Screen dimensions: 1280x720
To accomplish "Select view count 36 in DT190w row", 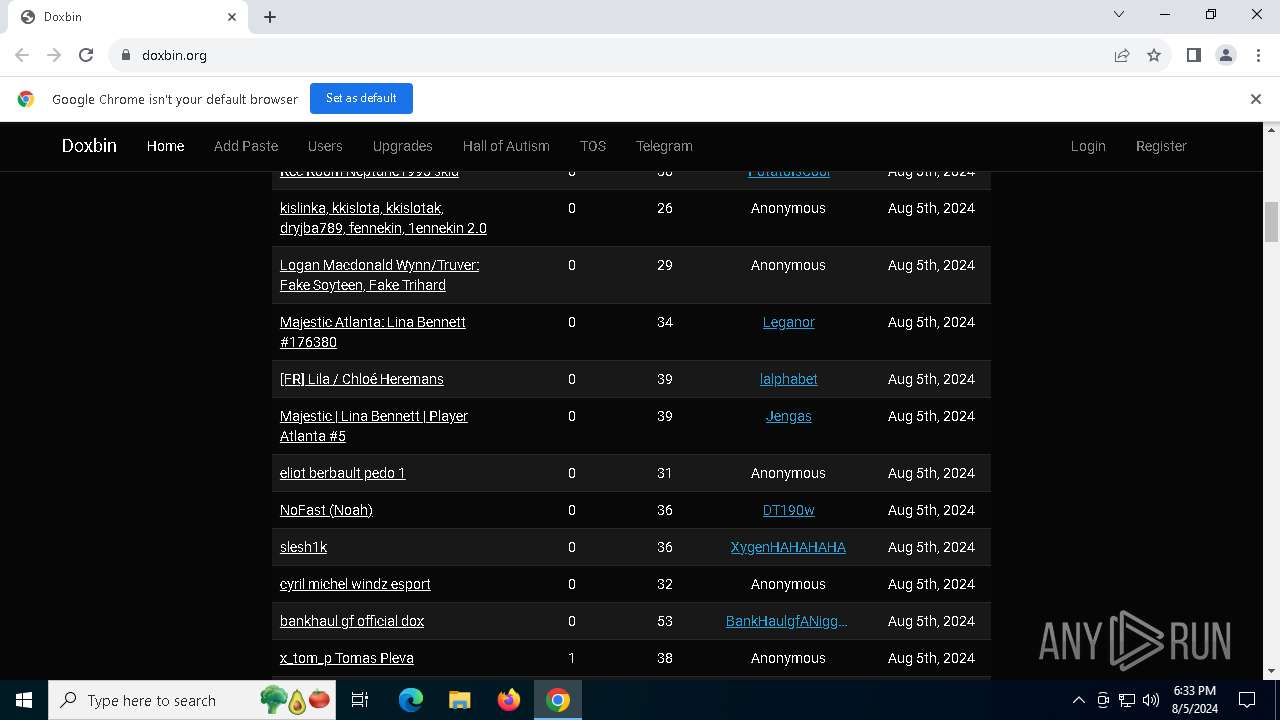I will coord(665,510).
